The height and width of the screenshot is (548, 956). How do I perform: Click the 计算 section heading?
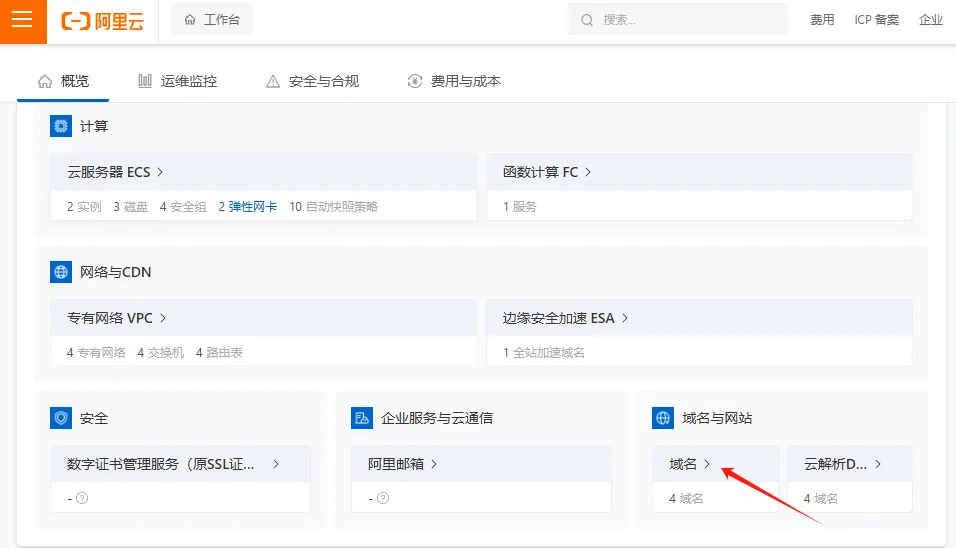(x=94, y=126)
